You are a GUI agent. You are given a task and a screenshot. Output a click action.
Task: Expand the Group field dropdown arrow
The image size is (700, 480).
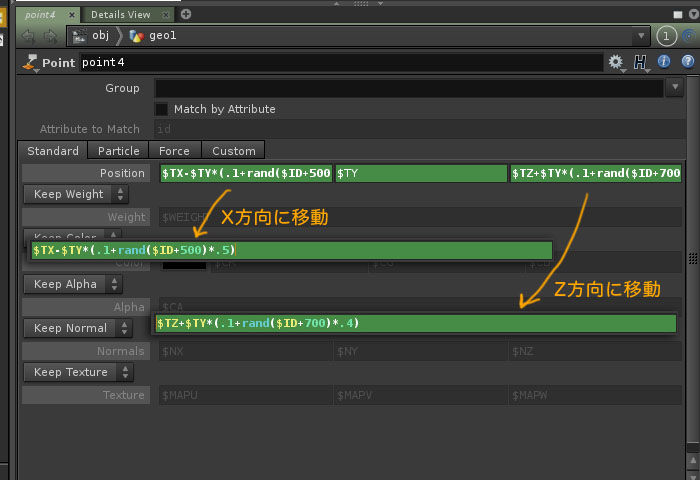[x=673, y=88]
